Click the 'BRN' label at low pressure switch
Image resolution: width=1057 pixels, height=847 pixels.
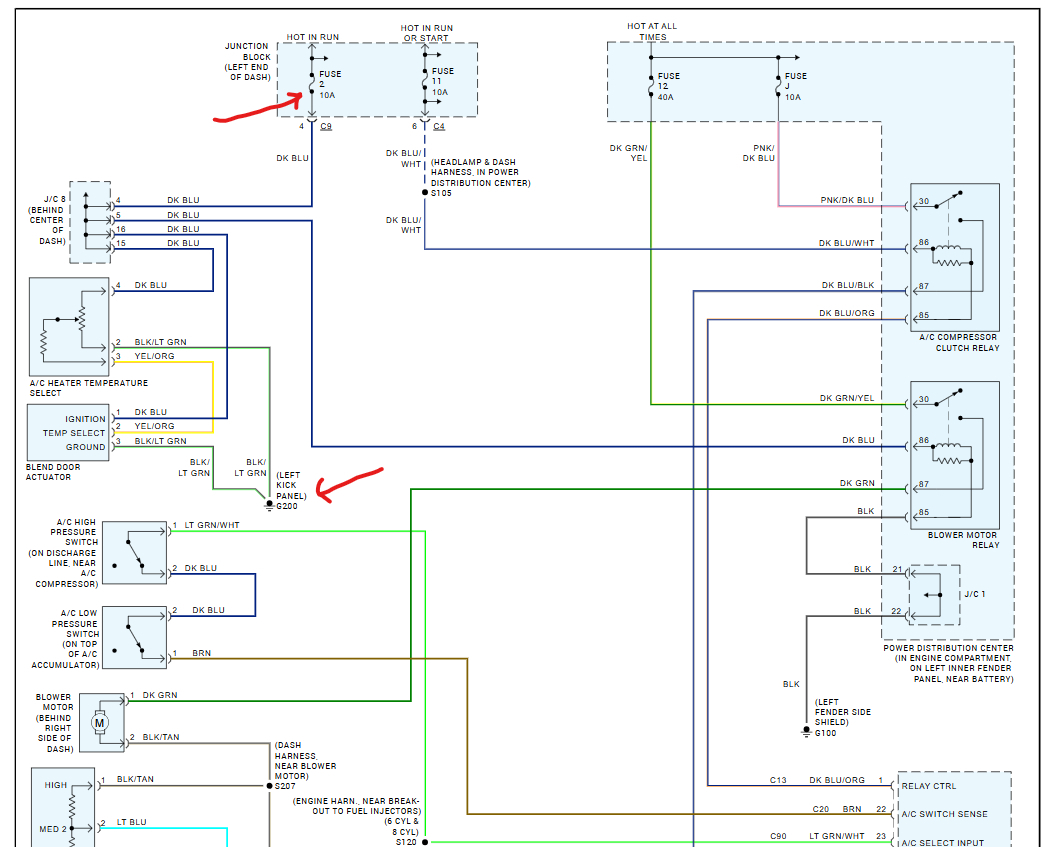pos(202,653)
